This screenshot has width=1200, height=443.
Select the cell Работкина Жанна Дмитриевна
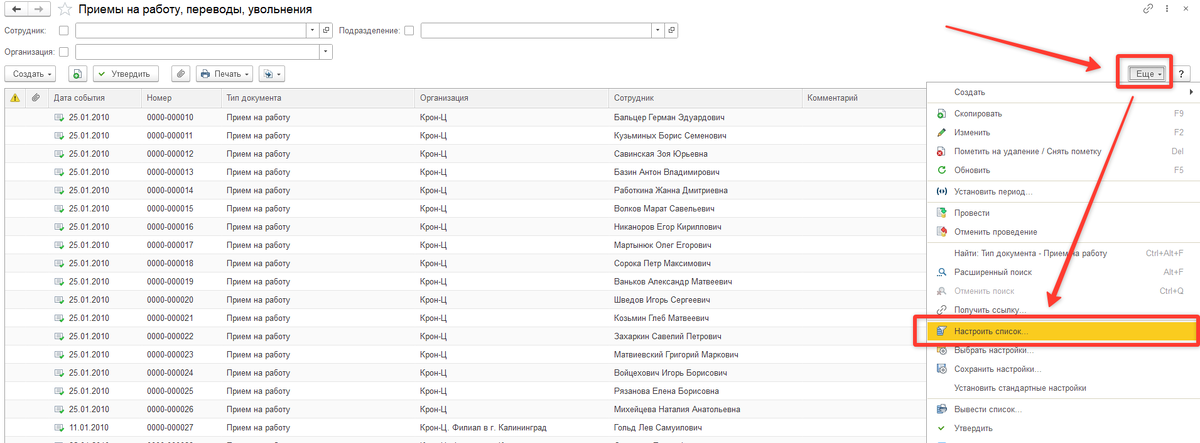pyautogui.click(x=705, y=190)
